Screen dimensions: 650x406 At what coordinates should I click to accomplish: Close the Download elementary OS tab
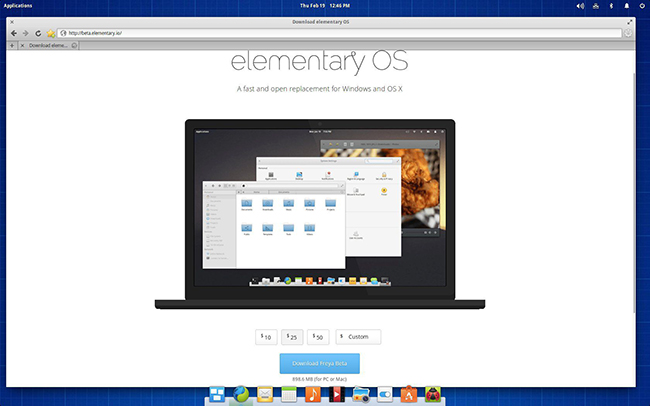tap(22, 45)
